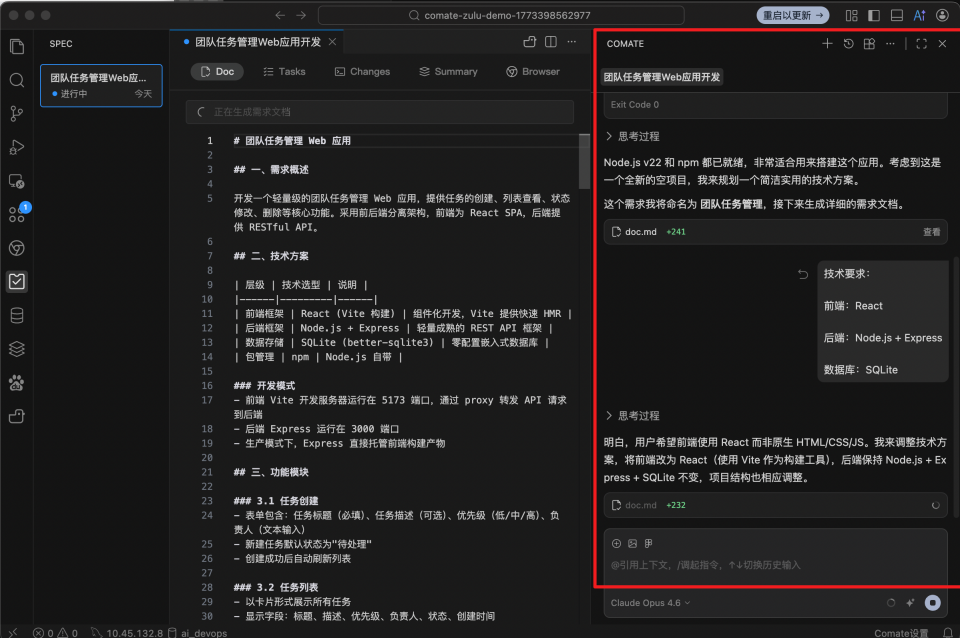Open the Search view in activity bar
The width and height of the screenshot is (960, 638).
tap(17, 80)
